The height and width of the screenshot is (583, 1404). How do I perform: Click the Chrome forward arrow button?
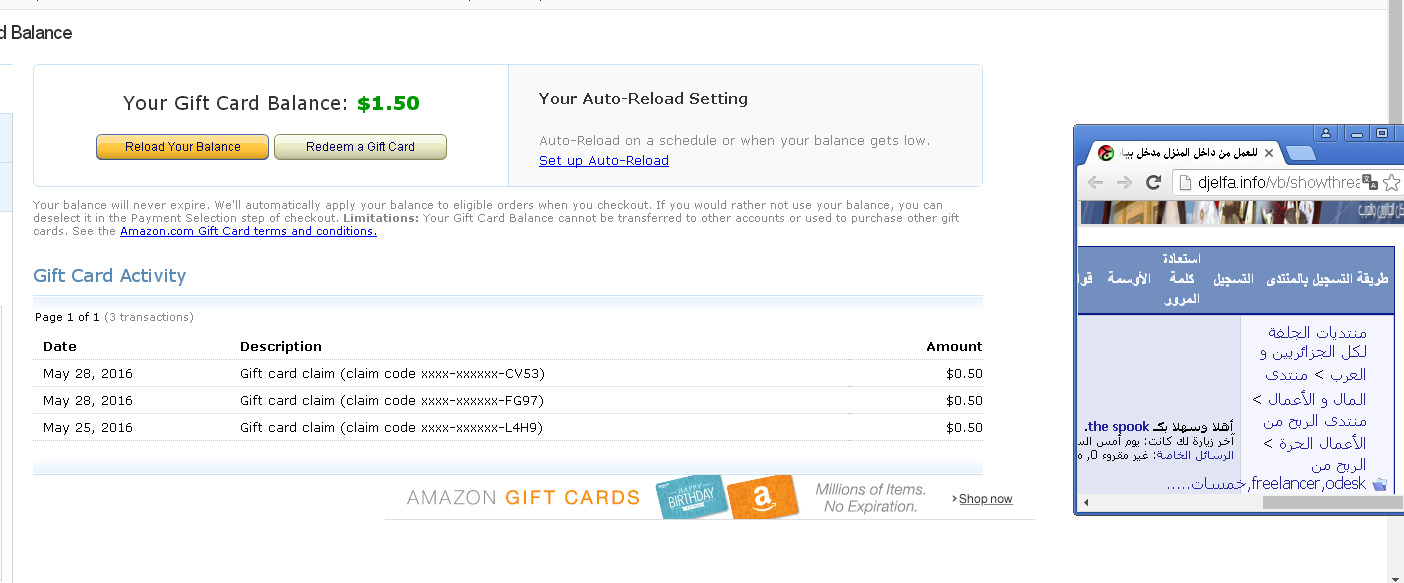pos(1124,182)
